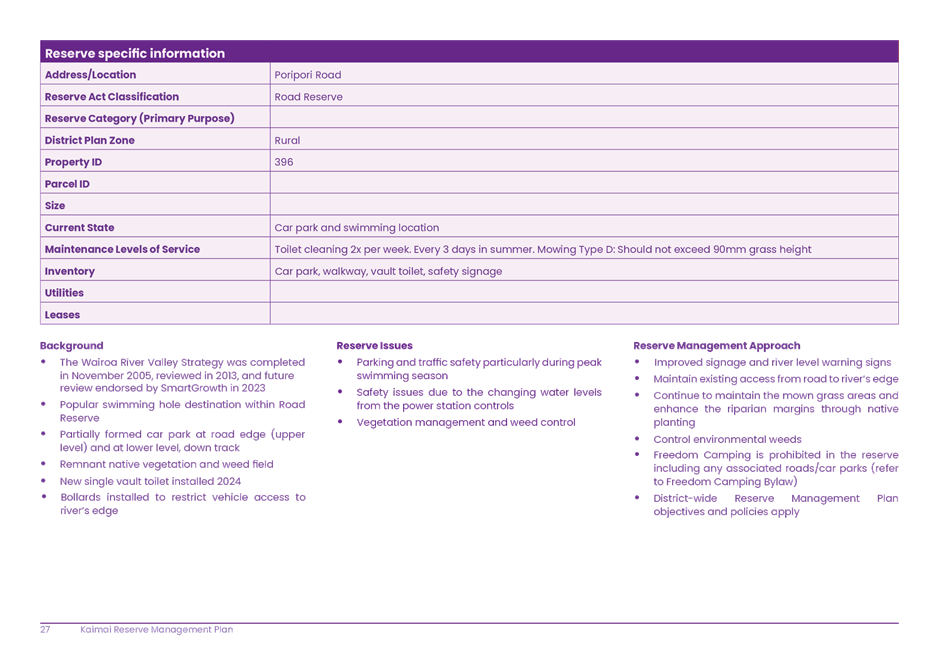
Task: Click the "Road Reserve" classification value
Action: 308,97
